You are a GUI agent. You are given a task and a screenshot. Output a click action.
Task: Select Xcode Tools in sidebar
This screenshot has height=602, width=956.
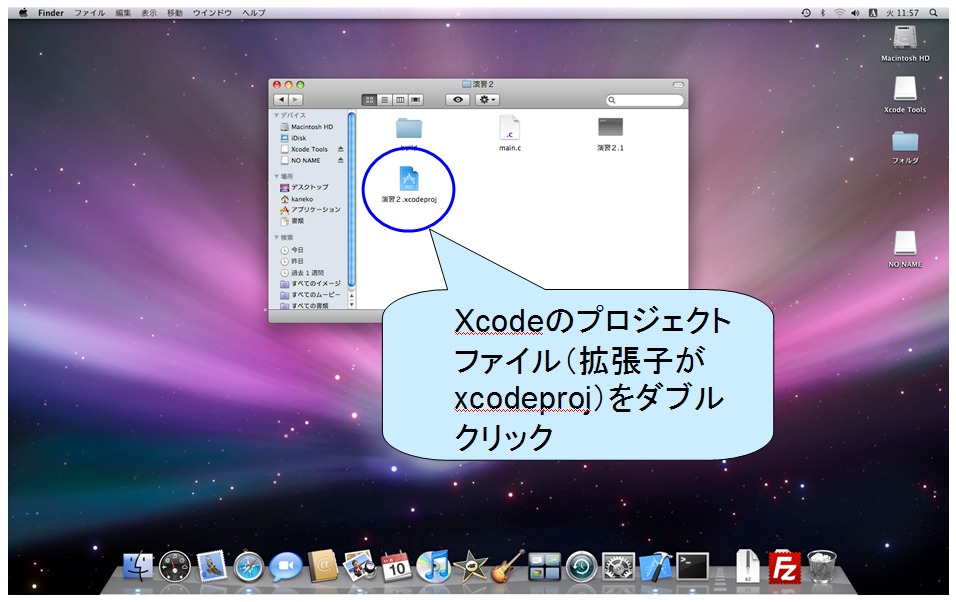pyautogui.click(x=304, y=149)
